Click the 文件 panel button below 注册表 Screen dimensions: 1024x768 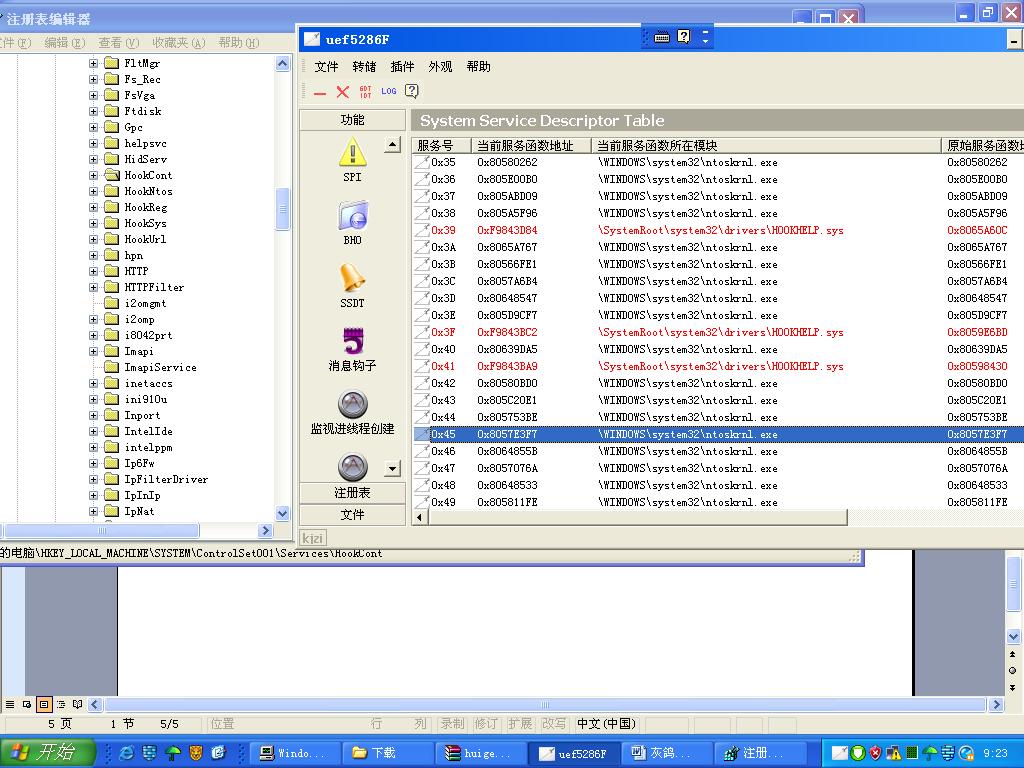point(352,514)
